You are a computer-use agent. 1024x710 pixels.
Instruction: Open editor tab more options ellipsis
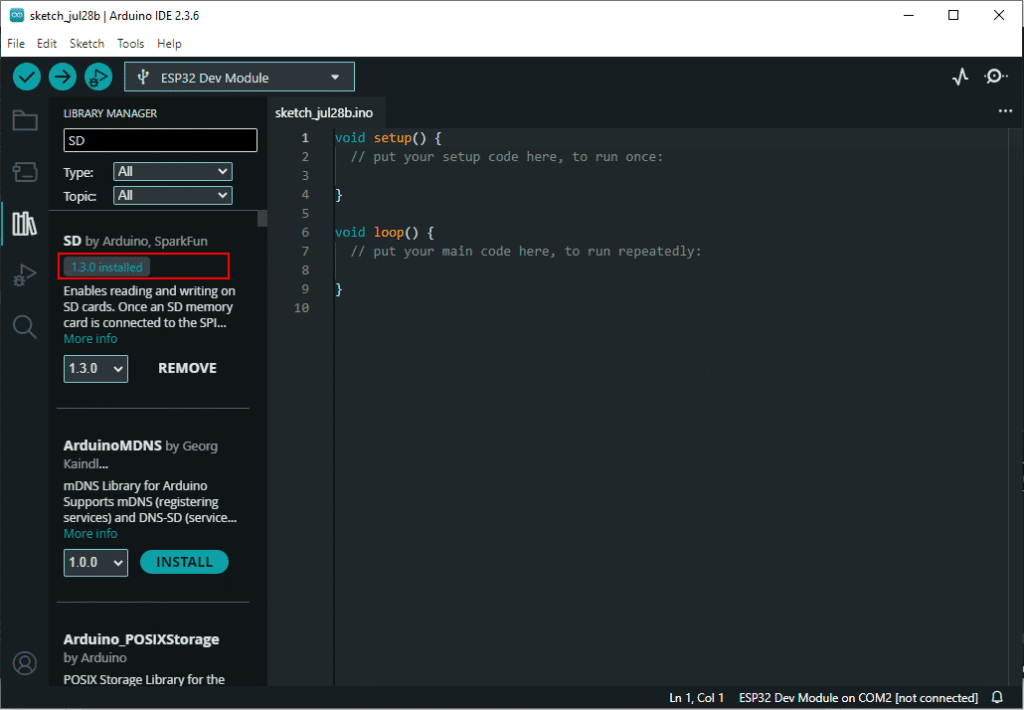1005,111
